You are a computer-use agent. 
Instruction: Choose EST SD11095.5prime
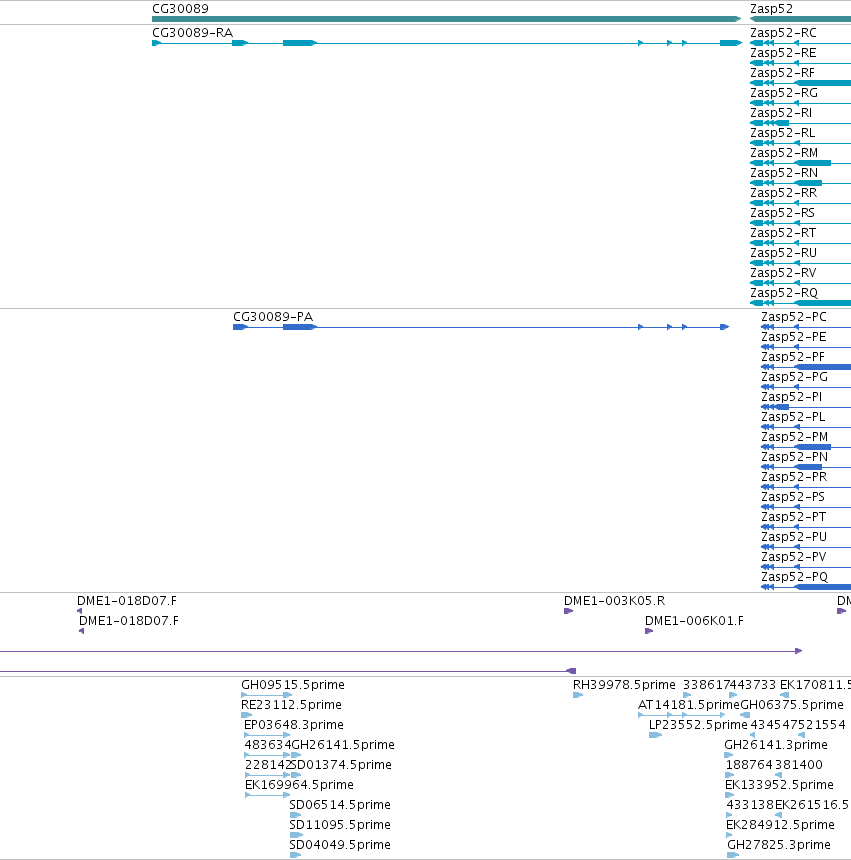click(340, 825)
